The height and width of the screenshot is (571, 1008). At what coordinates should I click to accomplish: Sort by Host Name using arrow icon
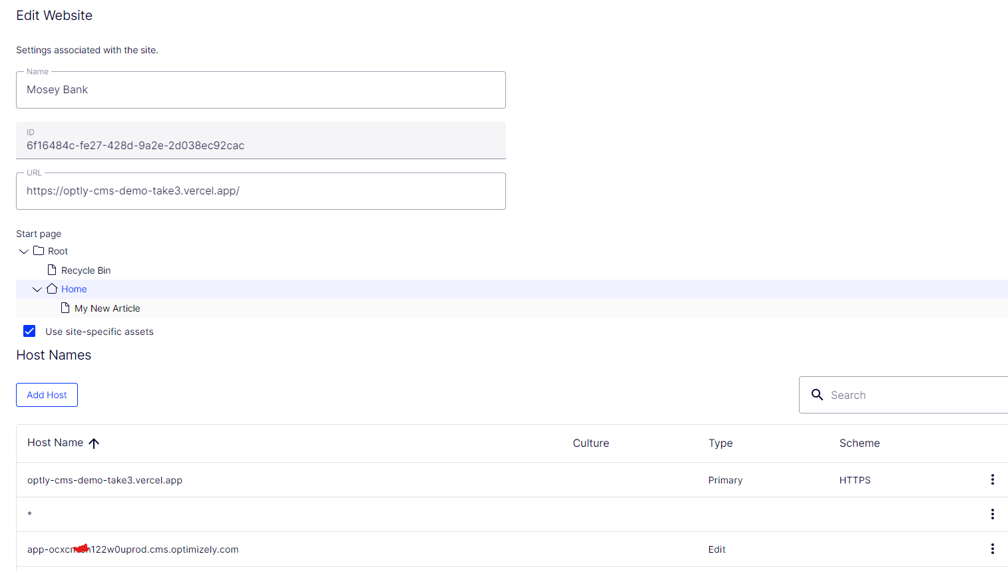point(94,443)
